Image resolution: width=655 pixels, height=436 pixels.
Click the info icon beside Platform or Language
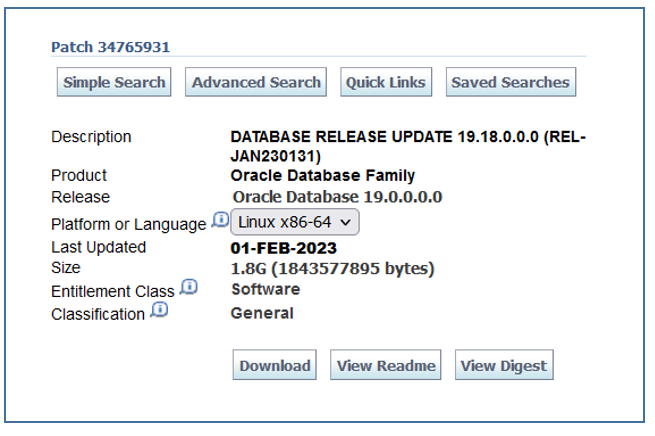pyautogui.click(x=221, y=220)
